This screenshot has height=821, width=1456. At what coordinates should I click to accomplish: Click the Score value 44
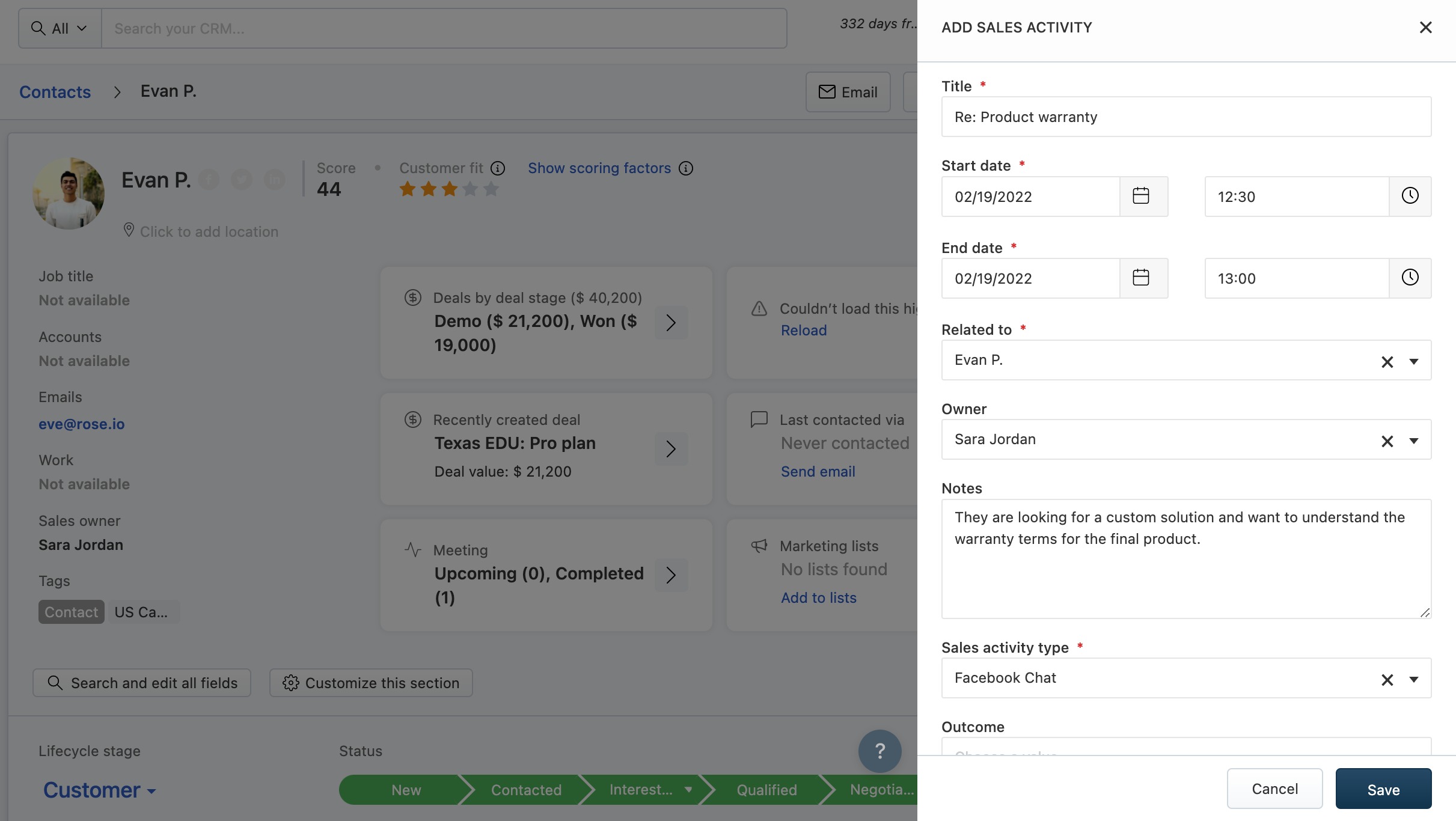(x=329, y=189)
